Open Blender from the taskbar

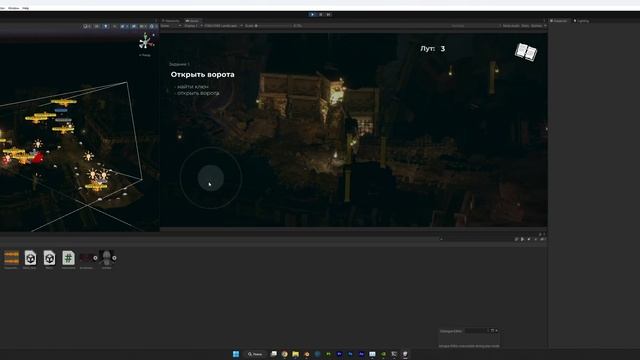(x=307, y=354)
